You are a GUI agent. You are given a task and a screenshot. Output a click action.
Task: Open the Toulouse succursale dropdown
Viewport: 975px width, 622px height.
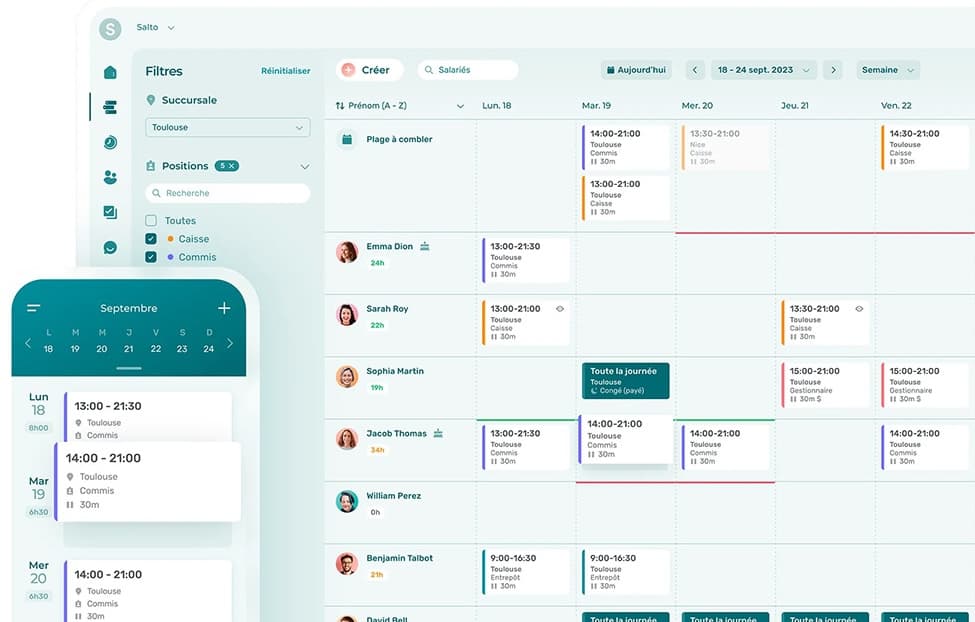click(228, 128)
